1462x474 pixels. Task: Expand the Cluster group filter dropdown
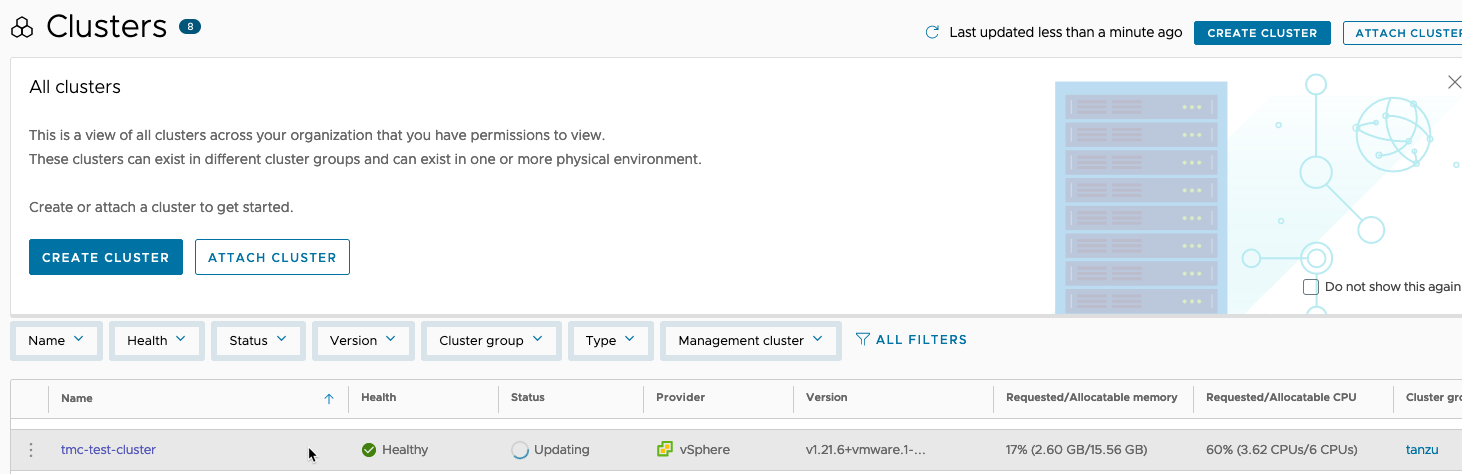click(x=490, y=340)
